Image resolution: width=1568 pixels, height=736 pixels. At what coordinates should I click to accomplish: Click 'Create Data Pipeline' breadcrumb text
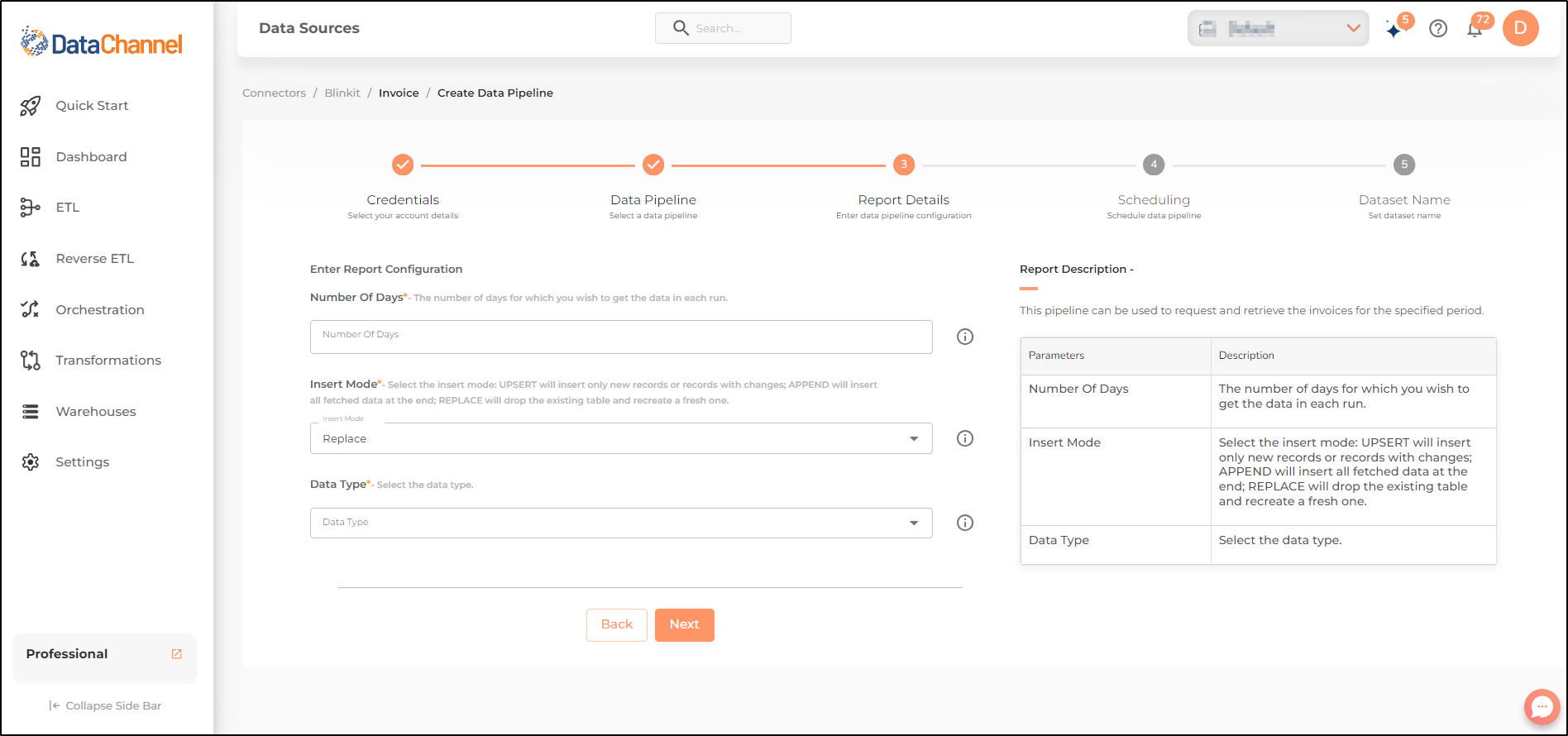[495, 93]
